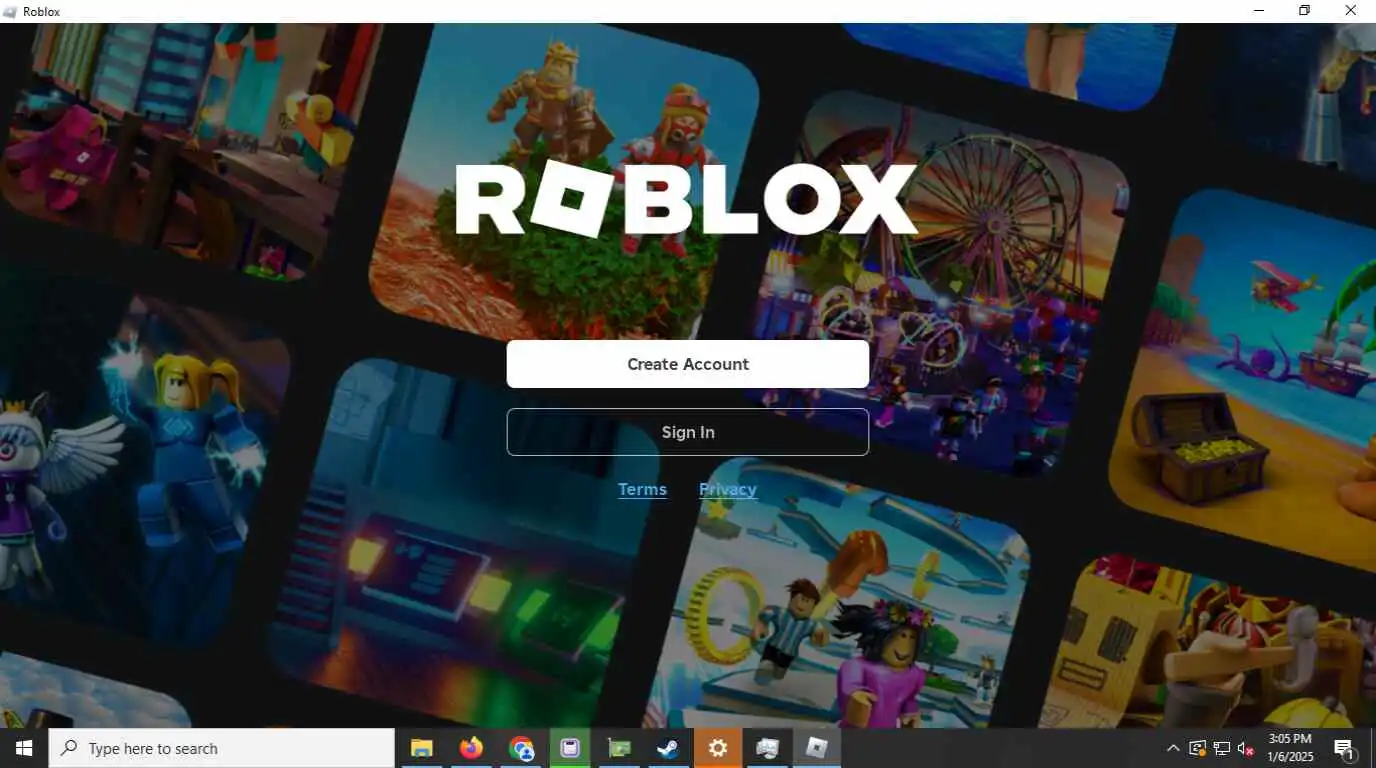Close the Roblox window
This screenshot has width=1376, height=768.
tap(1350, 11)
